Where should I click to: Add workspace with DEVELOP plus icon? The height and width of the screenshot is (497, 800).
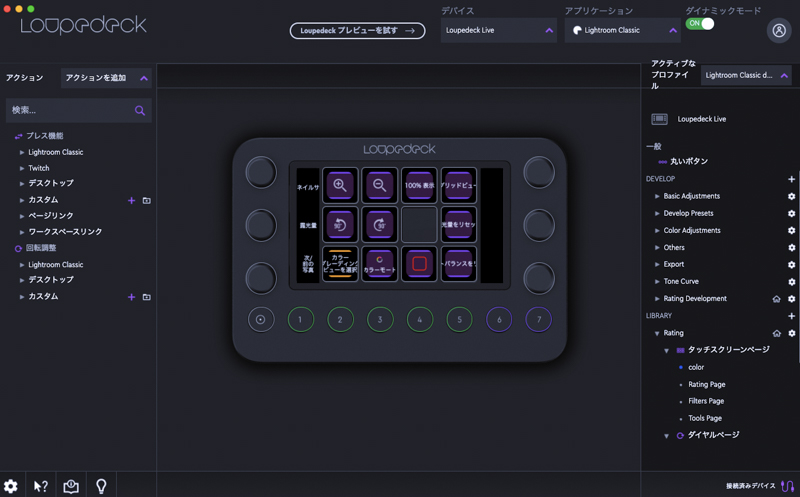tap(791, 179)
